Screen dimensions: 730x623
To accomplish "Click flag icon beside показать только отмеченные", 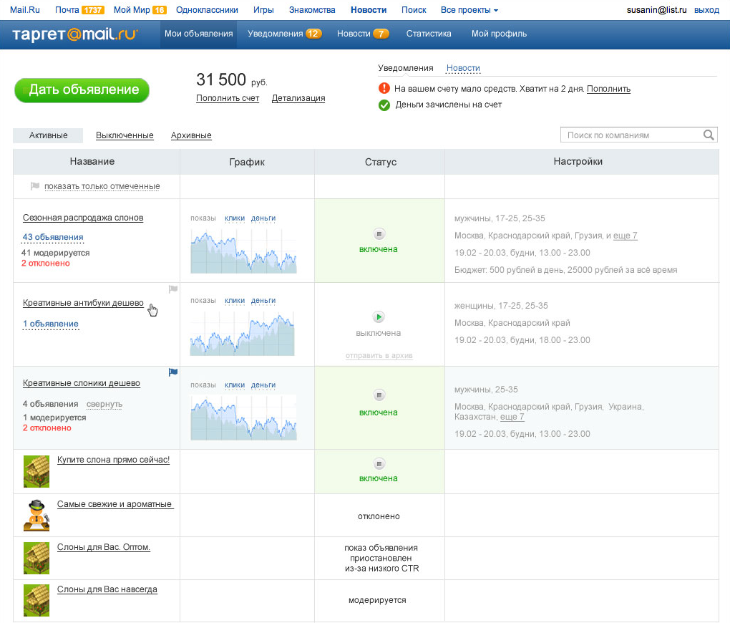I will [x=35, y=186].
